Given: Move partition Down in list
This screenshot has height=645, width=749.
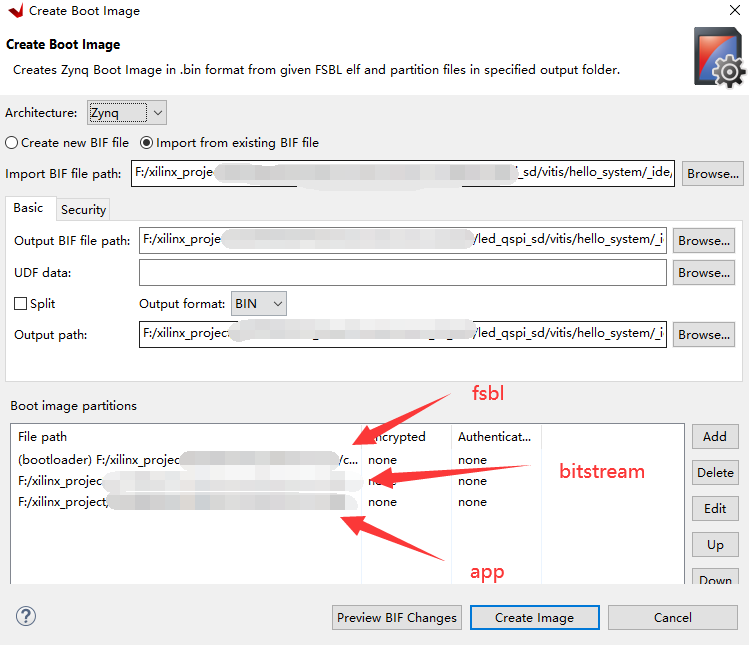Looking at the screenshot, I should [x=715, y=577].
